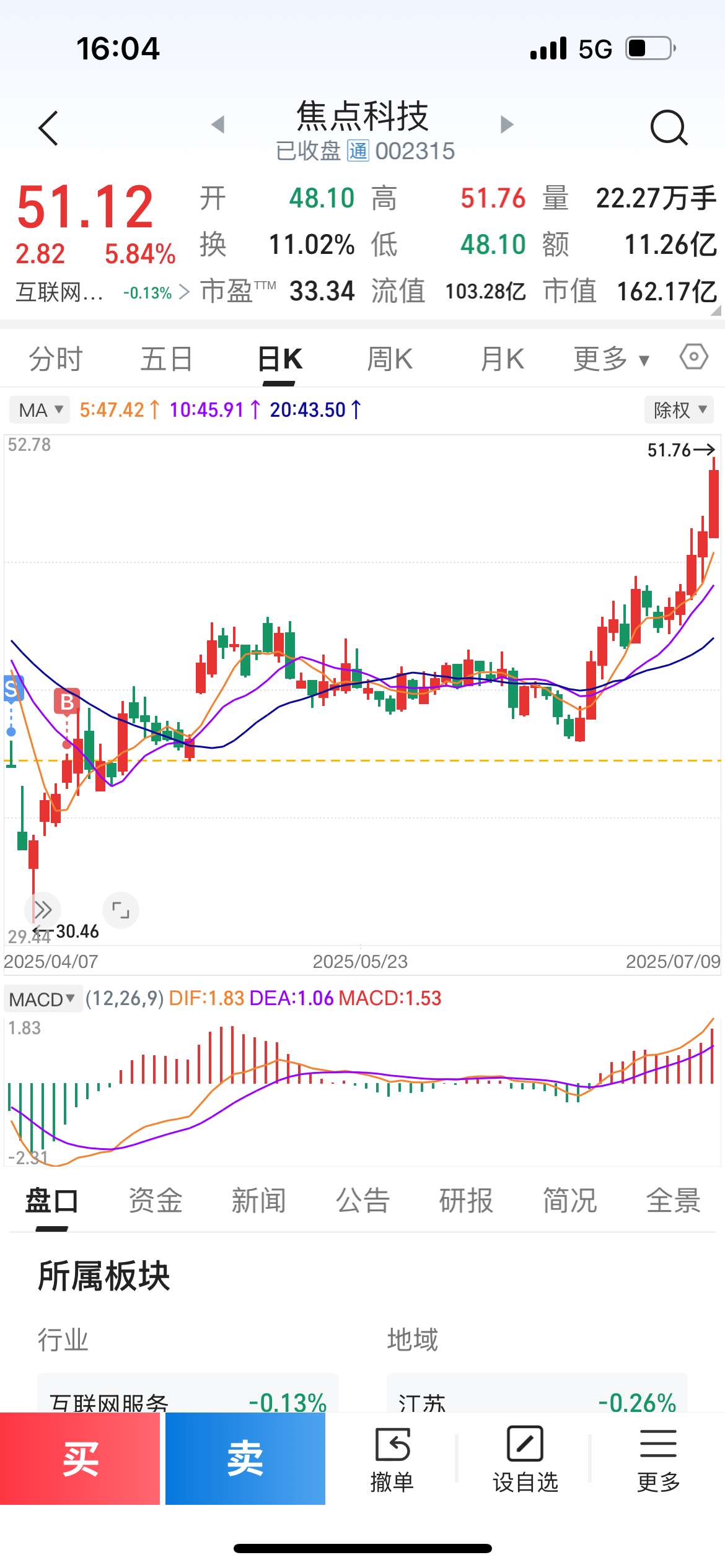The image size is (725, 1568).
Task: Tap the battery status icon
Action: tap(651, 48)
